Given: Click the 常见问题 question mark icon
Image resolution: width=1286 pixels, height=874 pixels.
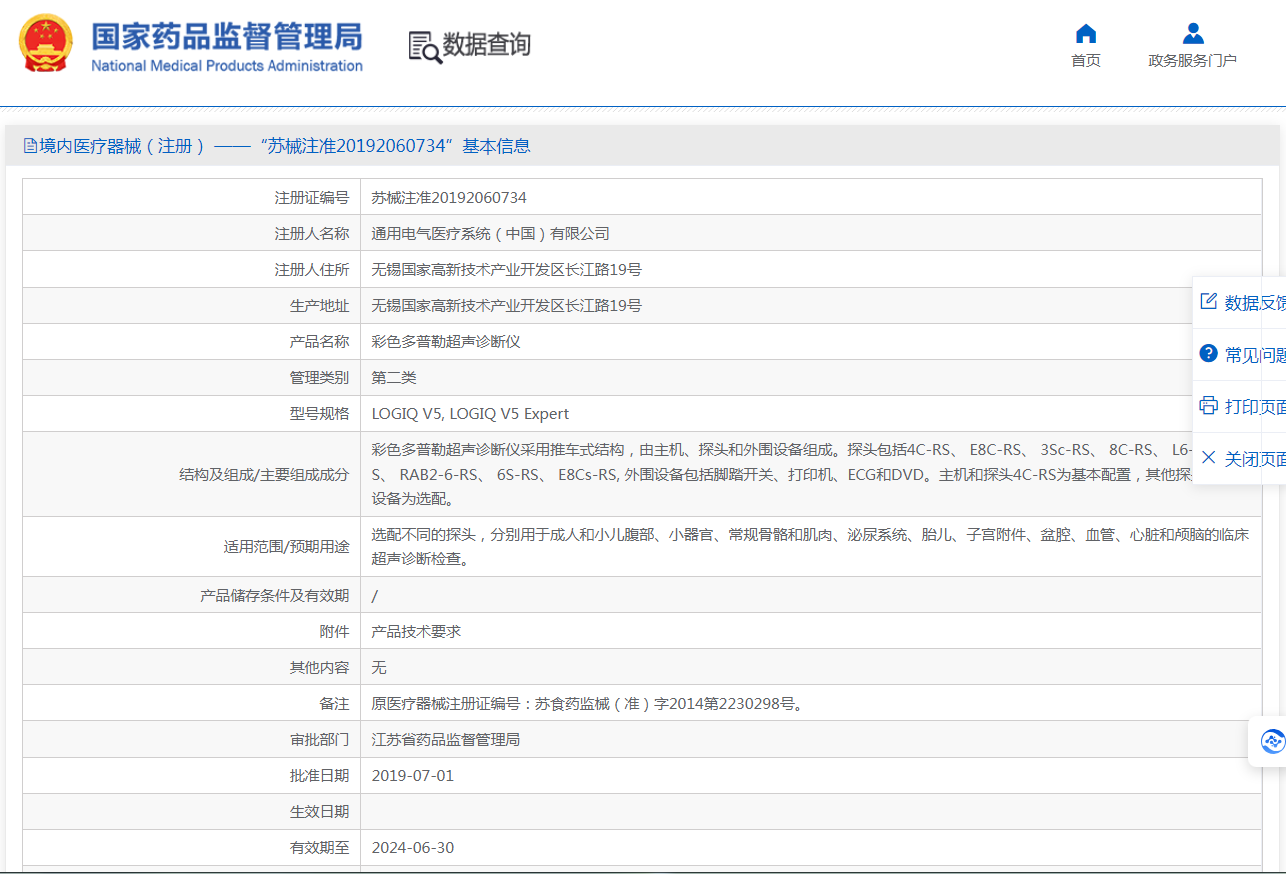Looking at the screenshot, I should [x=1208, y=354].
